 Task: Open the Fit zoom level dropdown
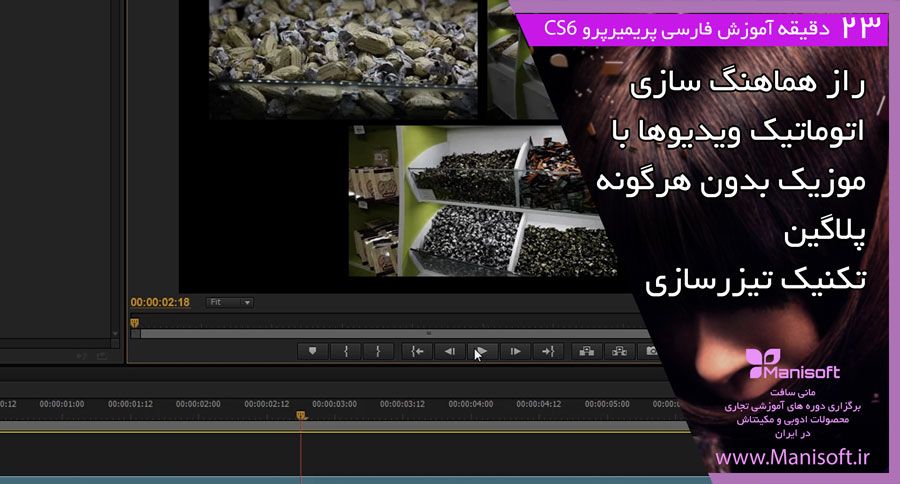click(x=230, y=303)
